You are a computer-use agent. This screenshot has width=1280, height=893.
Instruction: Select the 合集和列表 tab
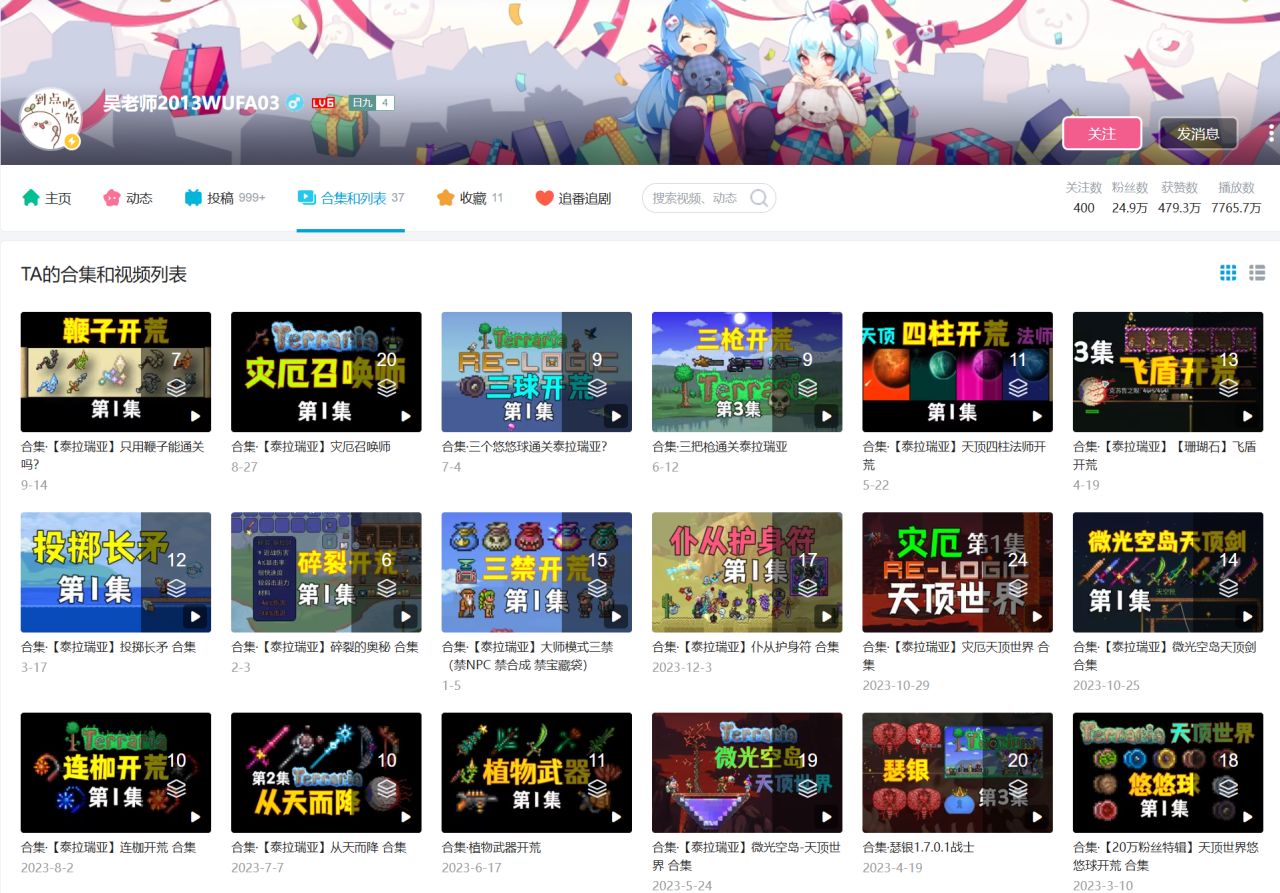[x=350, y=198]
